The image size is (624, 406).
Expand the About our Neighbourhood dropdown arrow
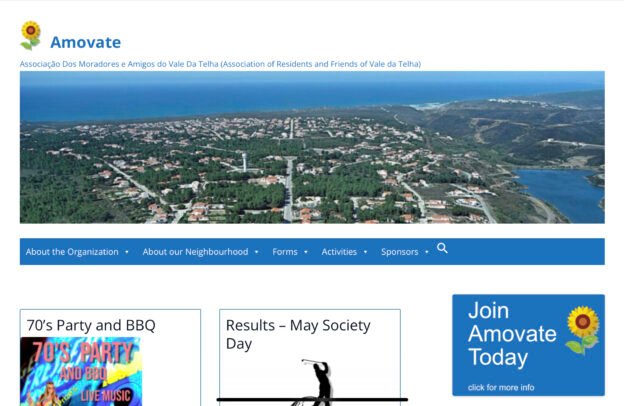click(x=256, y=252)
